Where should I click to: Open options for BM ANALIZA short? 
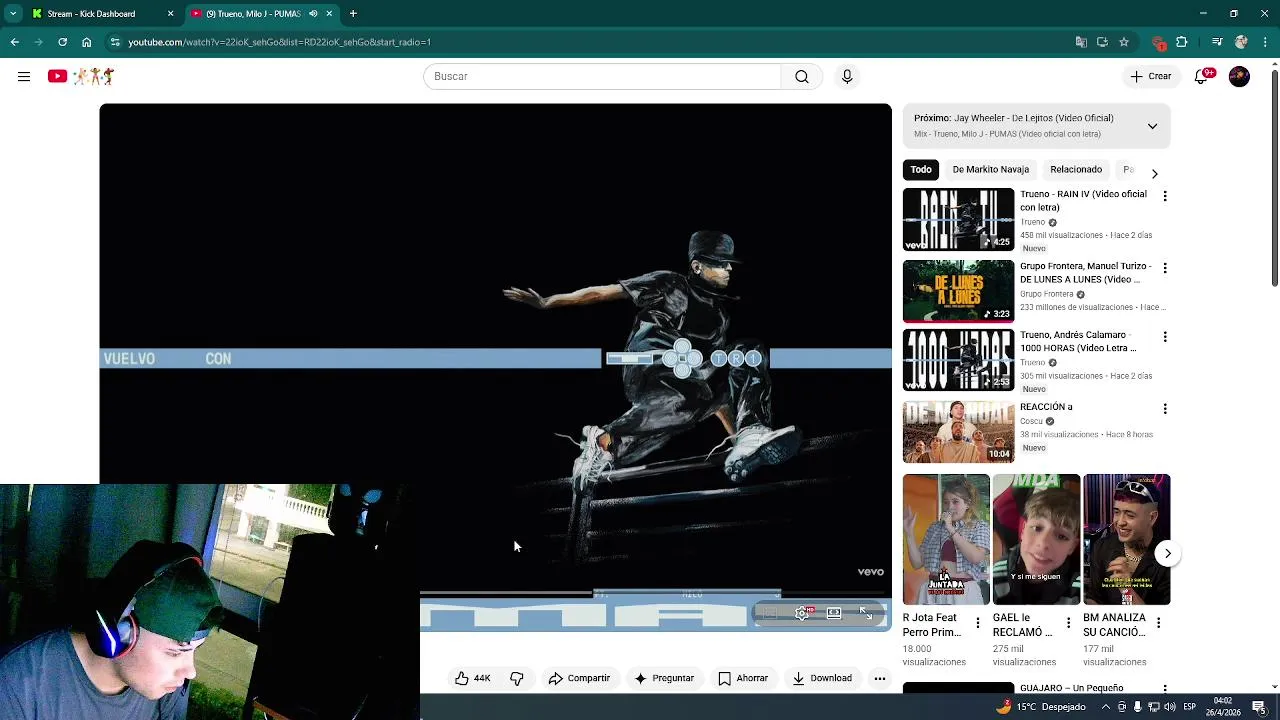point(1158,623)
